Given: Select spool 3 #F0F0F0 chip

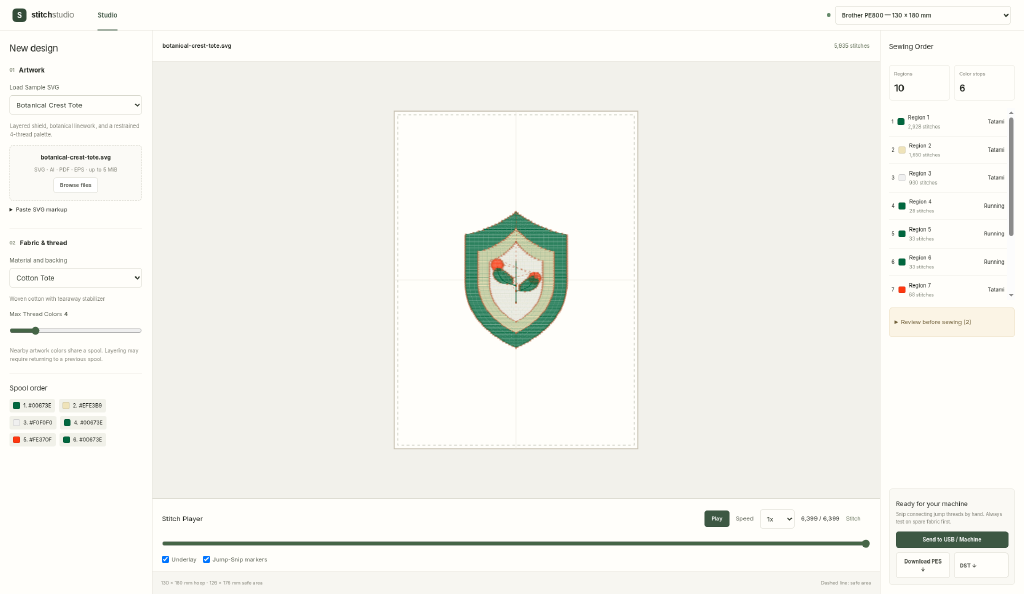Looking at the screenshot, I should coord(33,422).
